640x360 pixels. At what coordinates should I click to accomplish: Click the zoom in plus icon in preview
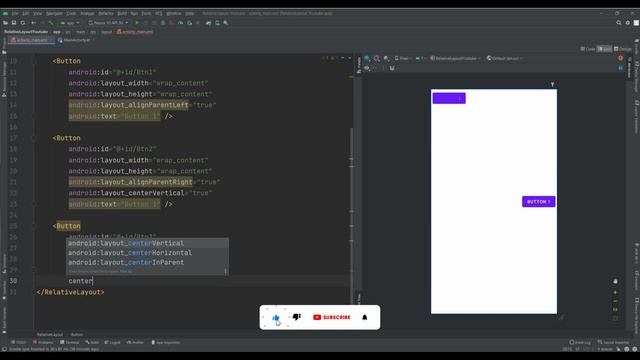[x=615, y=292]
